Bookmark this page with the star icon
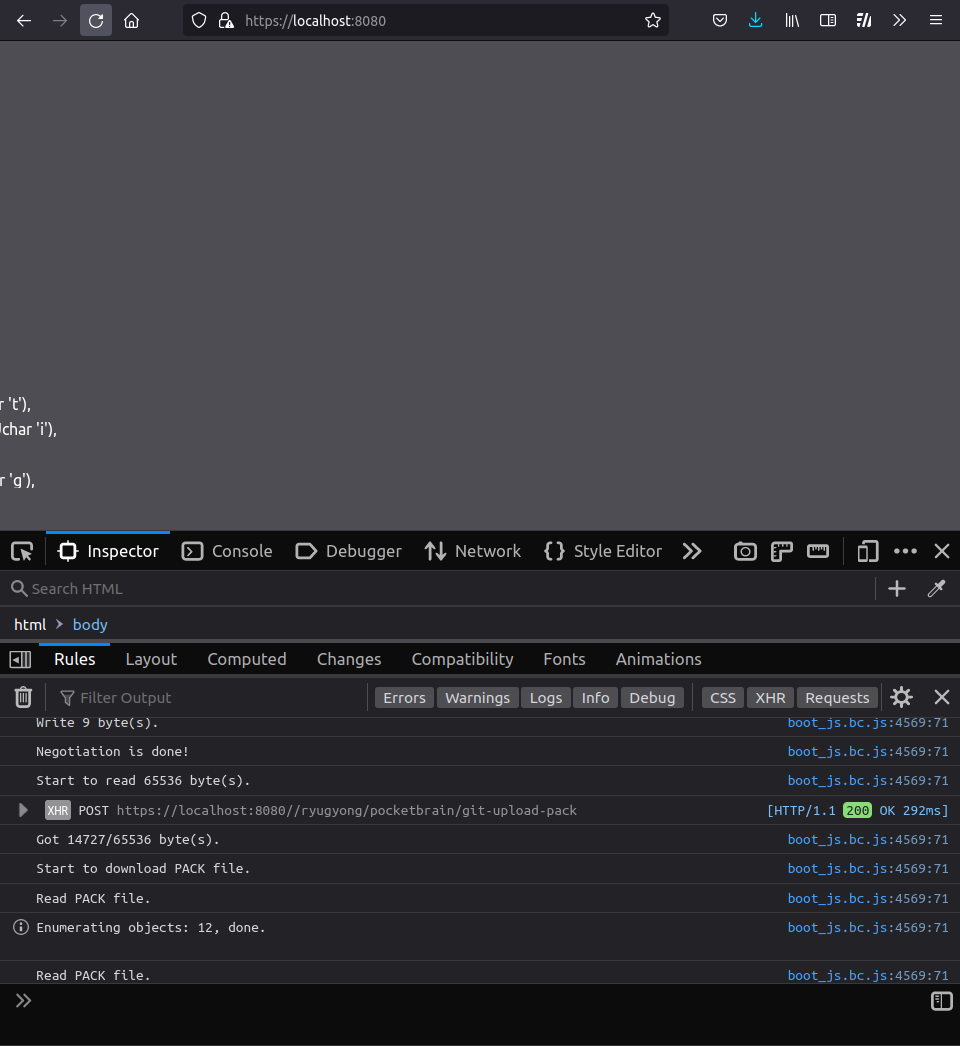Viewport: 960px width, 1046px height. [653, 20]
